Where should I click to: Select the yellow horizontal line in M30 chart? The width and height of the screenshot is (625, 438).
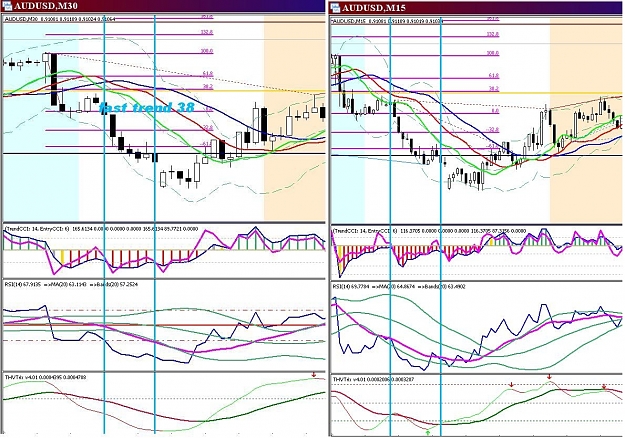pyautogui.click(x=164, y=92)
